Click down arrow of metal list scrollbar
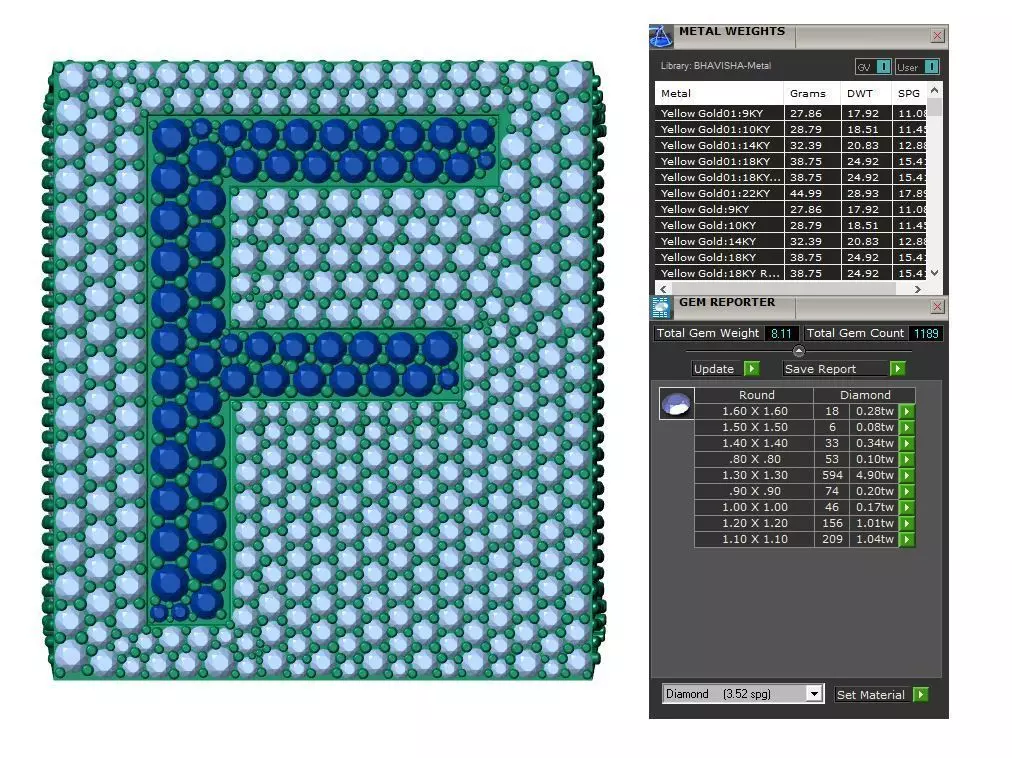The height and width of the screenshot is (758, 1012). pos(934,273)
